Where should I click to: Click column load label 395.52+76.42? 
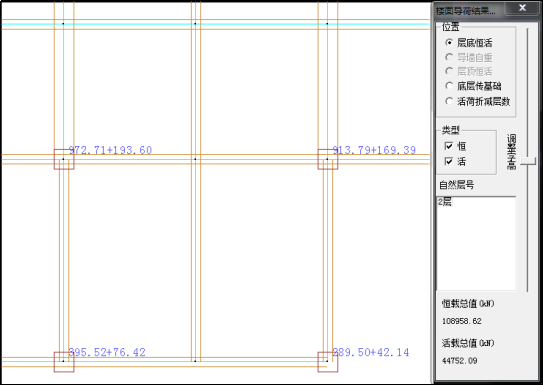tap(107, 352)
